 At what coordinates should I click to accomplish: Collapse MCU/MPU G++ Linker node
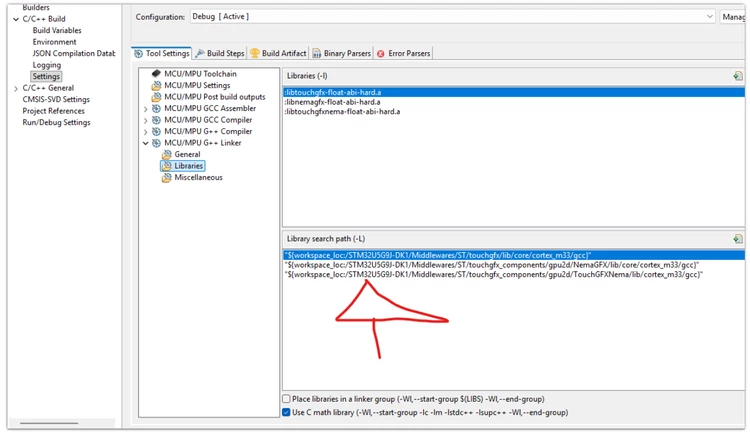pos(146,143)
